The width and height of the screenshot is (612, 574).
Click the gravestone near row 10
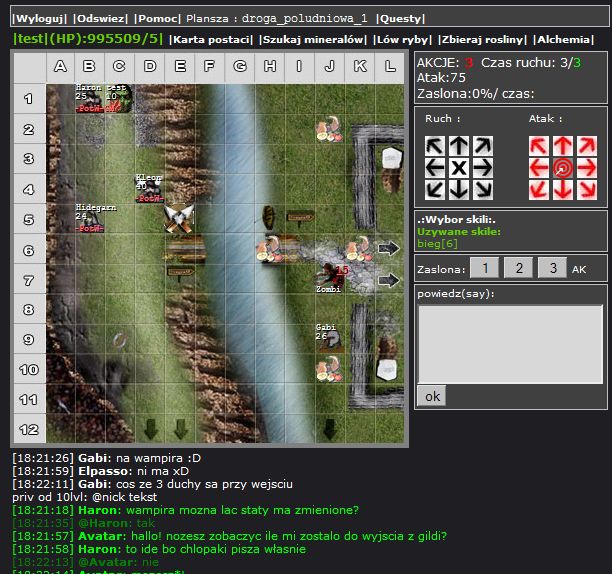387,369
